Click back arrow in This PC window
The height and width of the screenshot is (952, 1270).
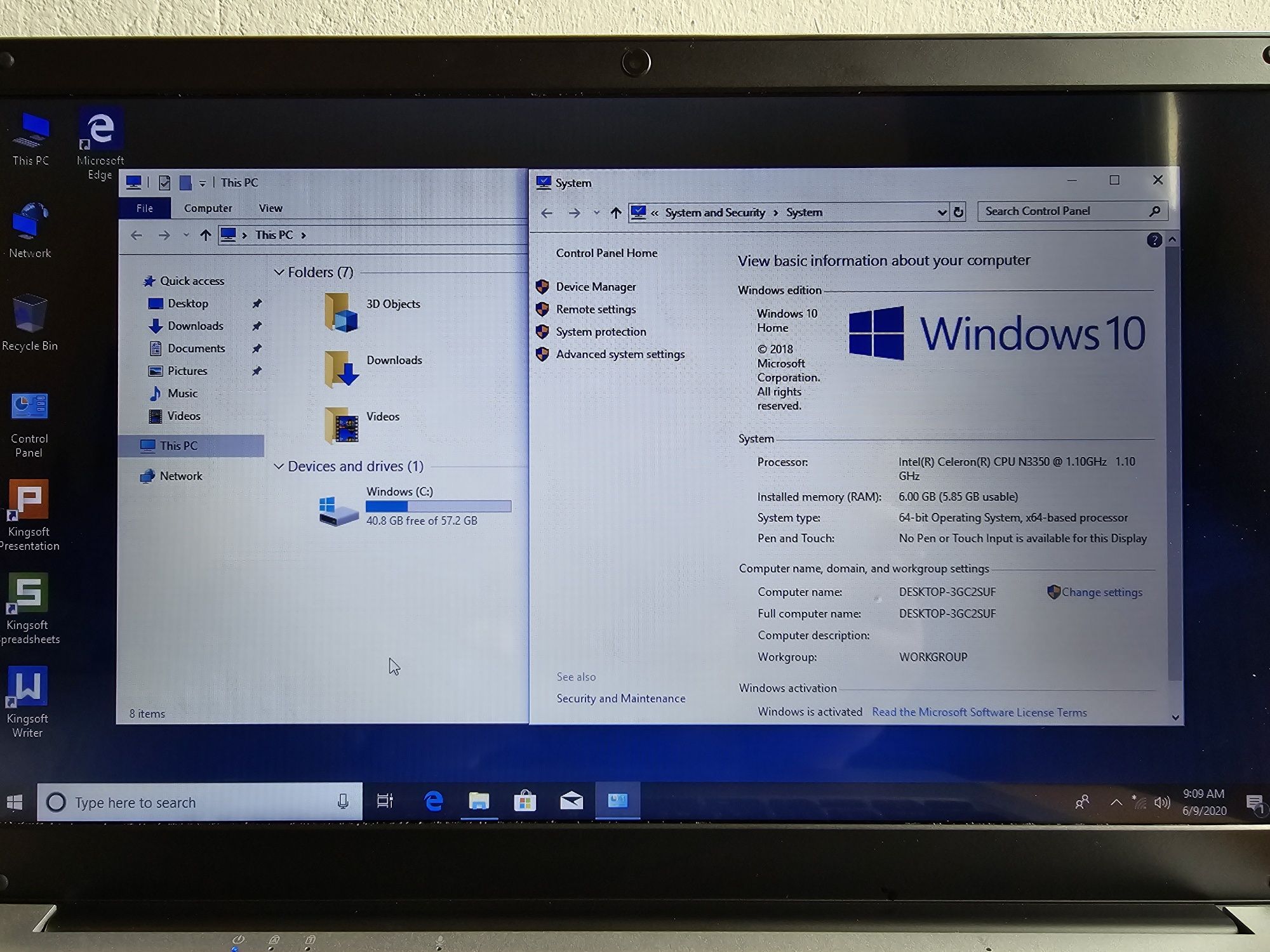point(137,235)
